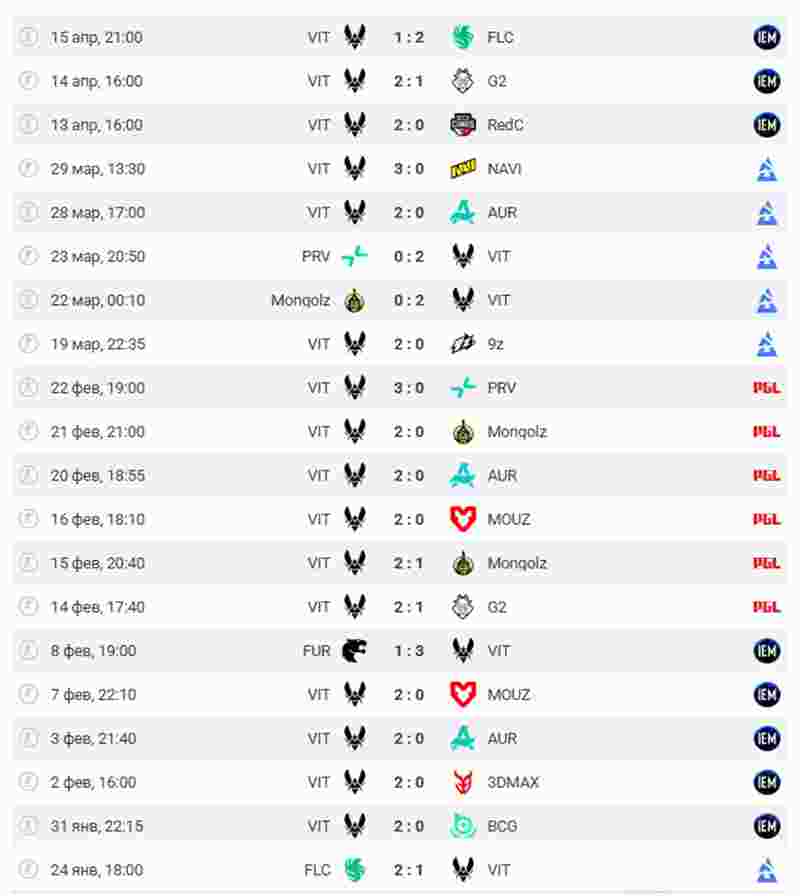Open the 1 : 3 score of the FUR–VIT match
Image resolution: width=800 pixels, height=896 pixels.
pos(408,651)
